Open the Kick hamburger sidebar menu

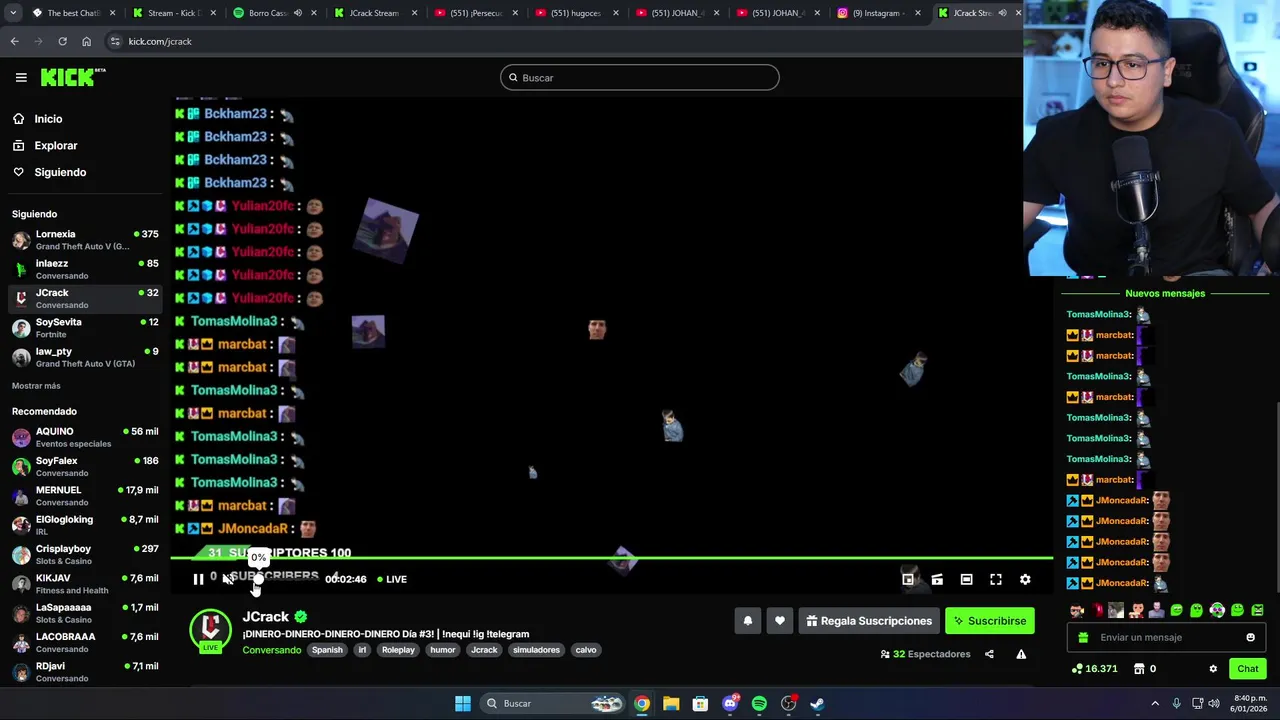coord(21,77)
